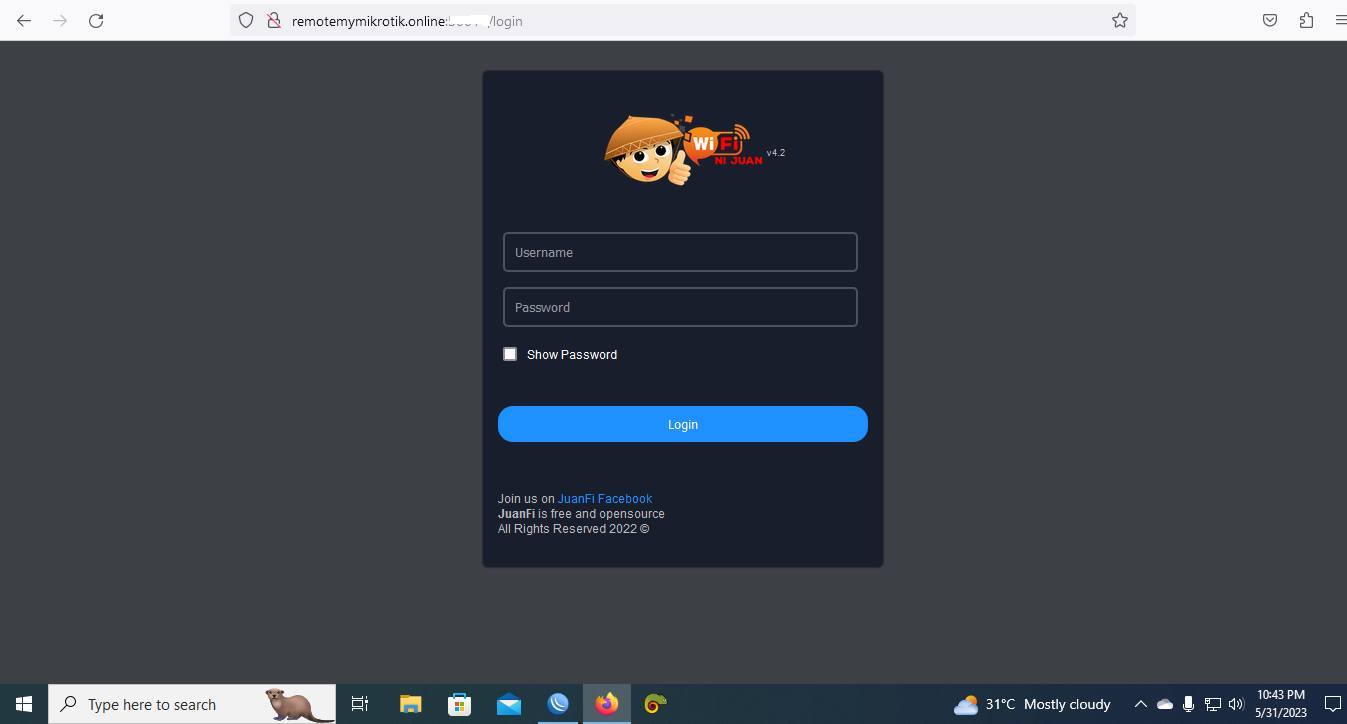Open the green swirl app in the taskbar
This screenshot has width=1347, height=724.
pos(655,704)
